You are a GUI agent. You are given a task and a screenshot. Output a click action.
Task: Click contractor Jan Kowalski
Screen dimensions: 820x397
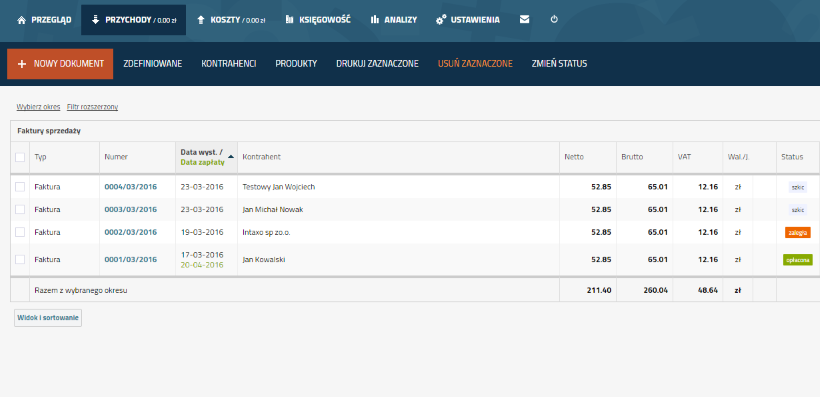[x=264, y=259]
